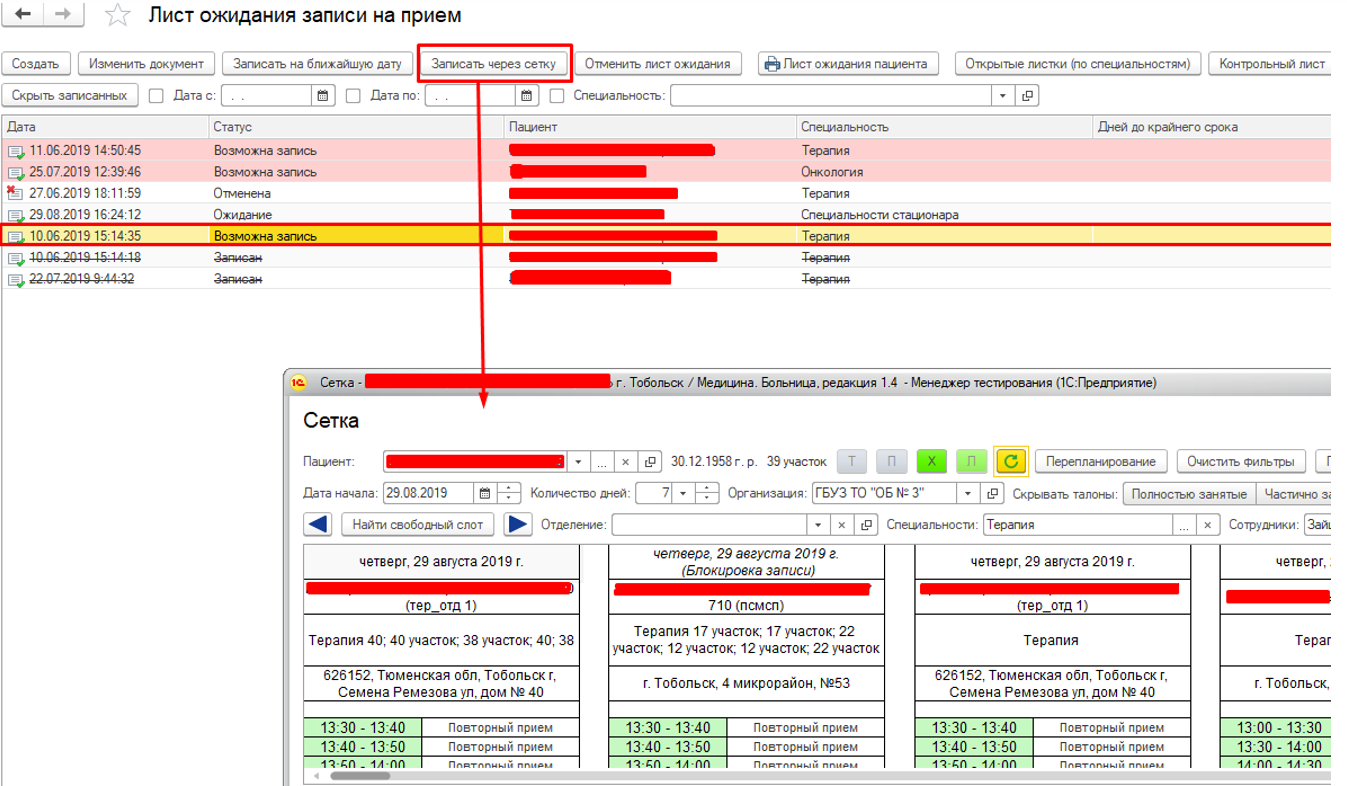Screen dimensions: 1347x786
Task: Go back with the left arrow
Action: 24,15
